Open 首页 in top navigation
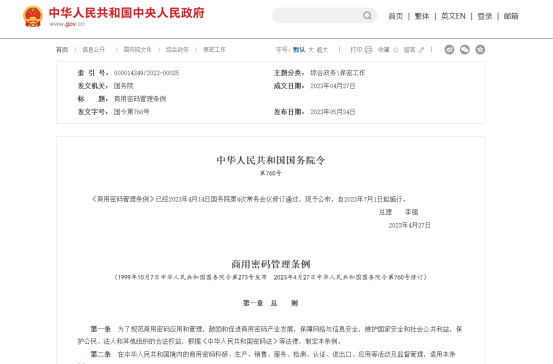Viewport: 553px width, 364px height. pos(396,16)
